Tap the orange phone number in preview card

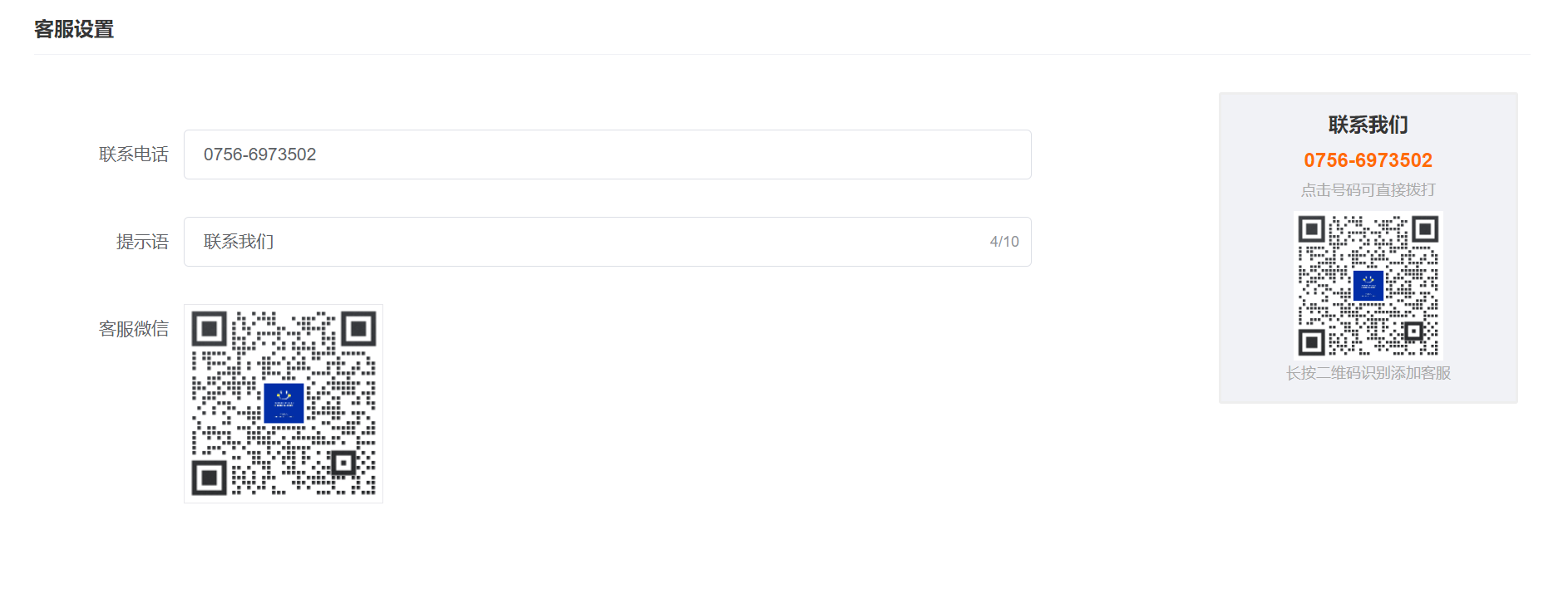click(1368, 160)
